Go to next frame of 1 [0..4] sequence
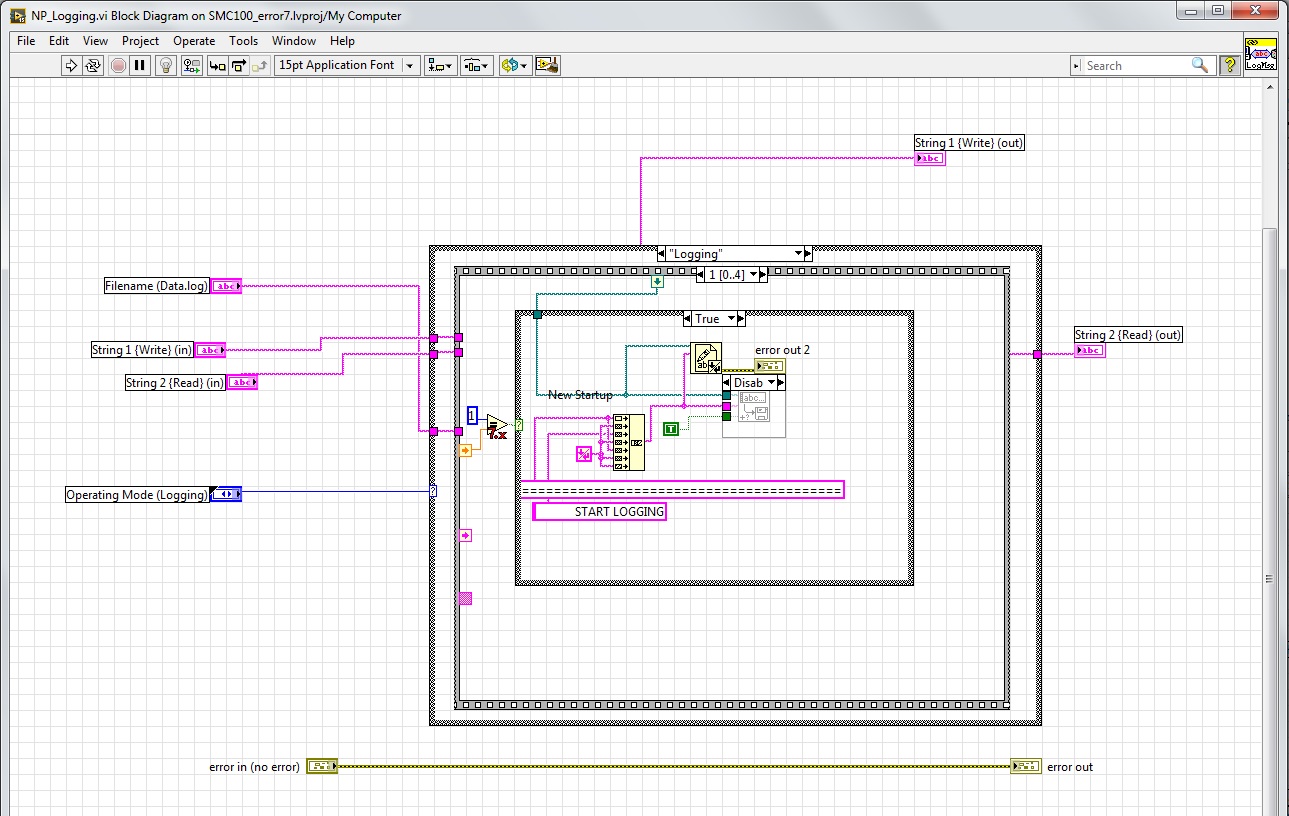The image size is (1289, 816). 763,275
